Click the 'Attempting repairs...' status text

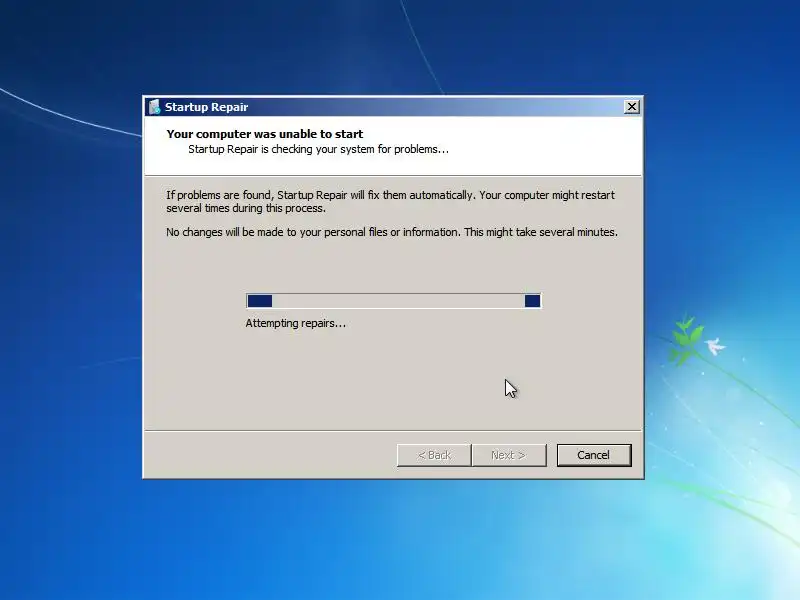[295, 323]
